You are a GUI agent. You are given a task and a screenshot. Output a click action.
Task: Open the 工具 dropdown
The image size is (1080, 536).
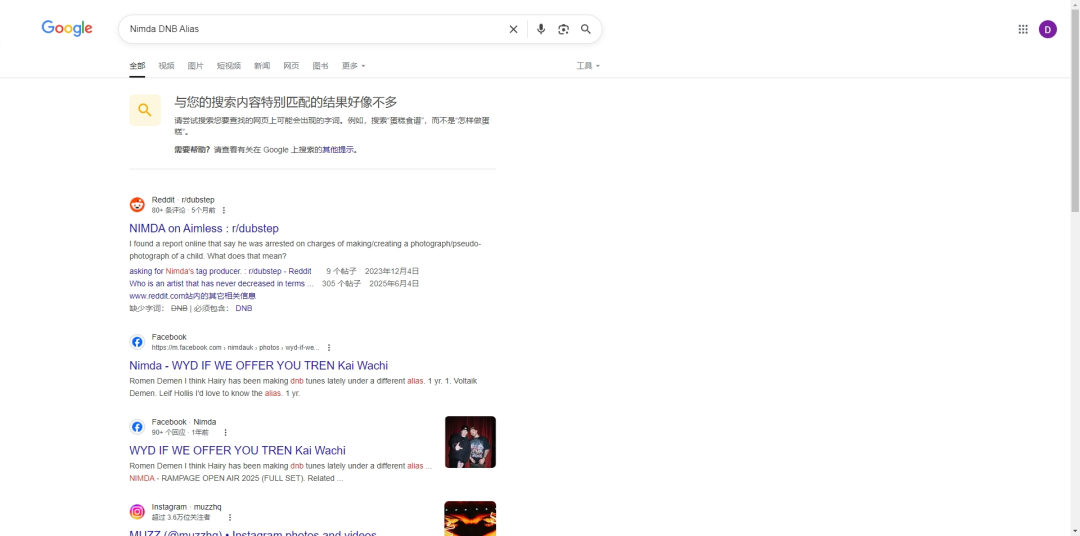click(588, 65)
